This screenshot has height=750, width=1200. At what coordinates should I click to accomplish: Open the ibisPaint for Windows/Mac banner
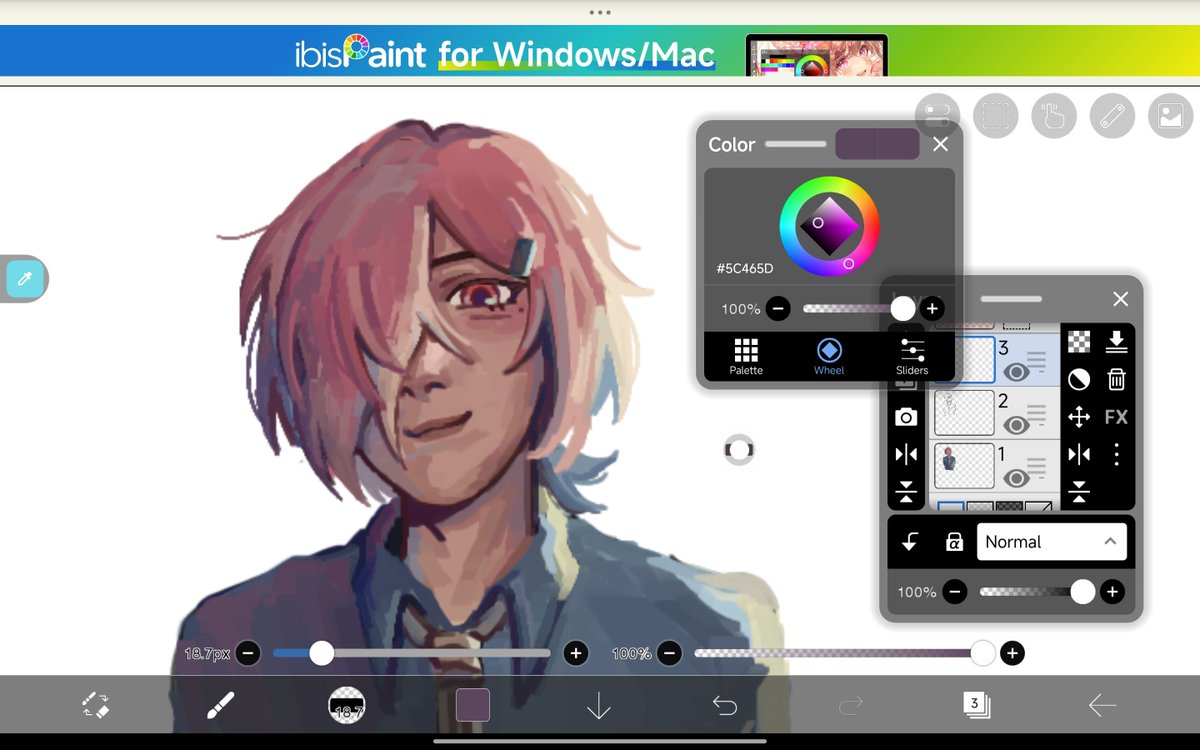coord(600,51)
